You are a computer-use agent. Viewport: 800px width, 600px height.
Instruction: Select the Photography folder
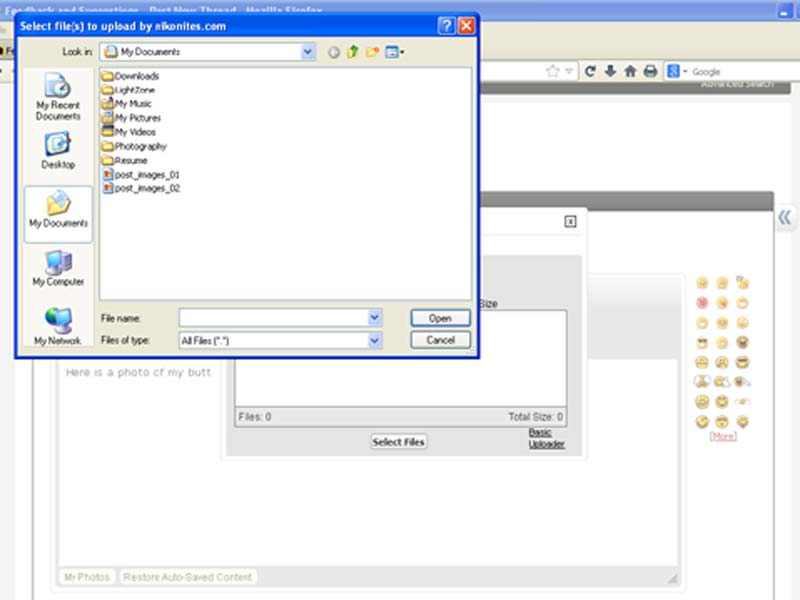point(139,146)
